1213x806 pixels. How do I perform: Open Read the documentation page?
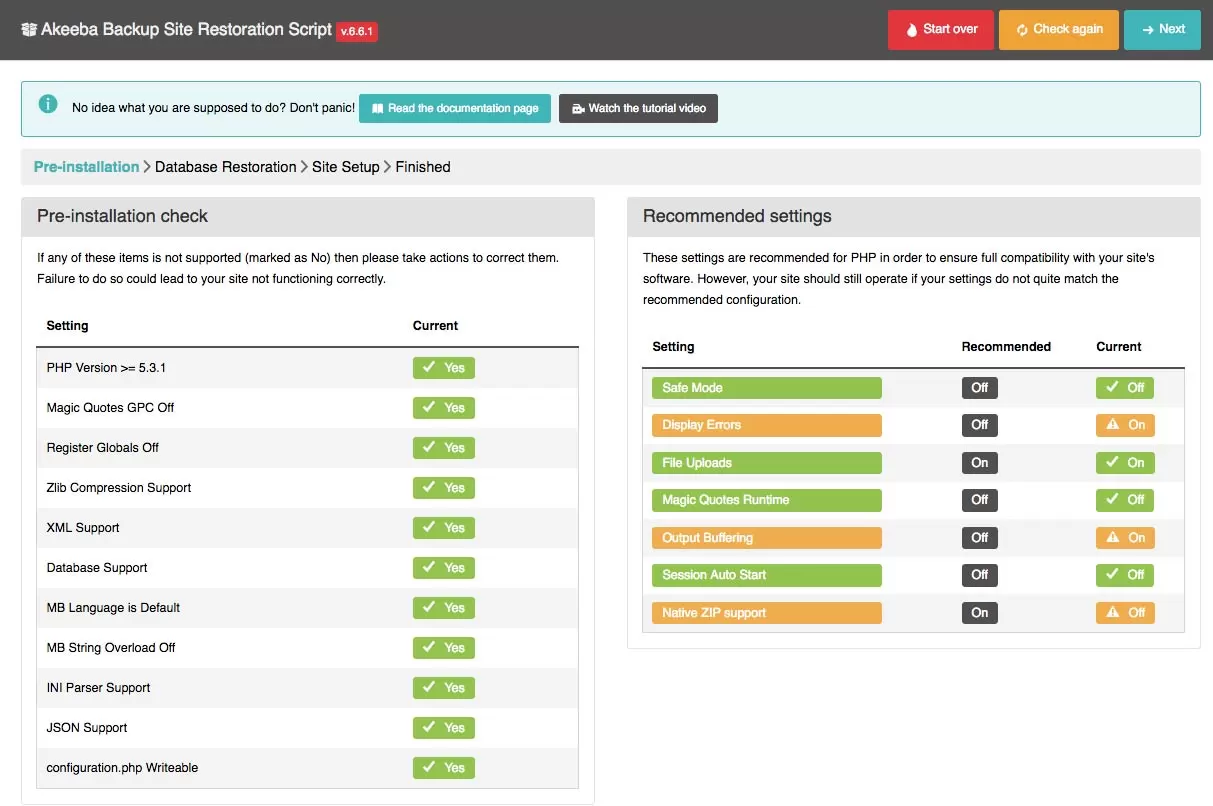[454, 108]
